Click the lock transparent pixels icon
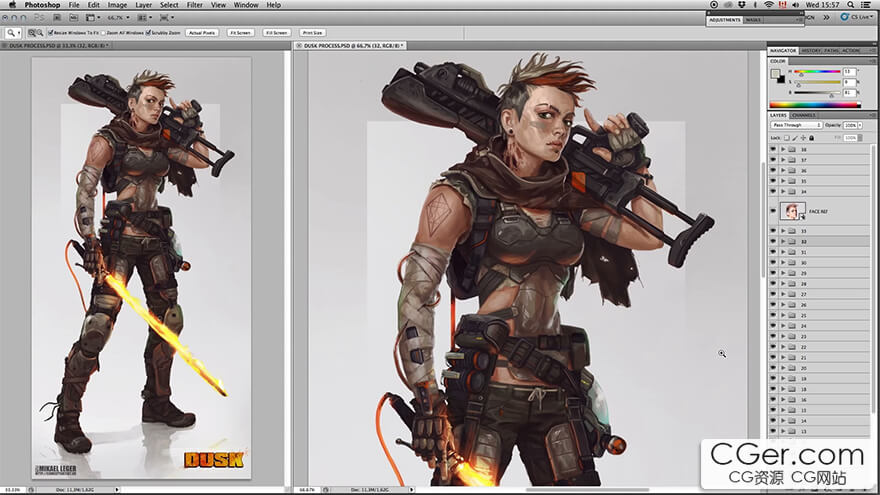880x495 pixels. coord(787,137)
